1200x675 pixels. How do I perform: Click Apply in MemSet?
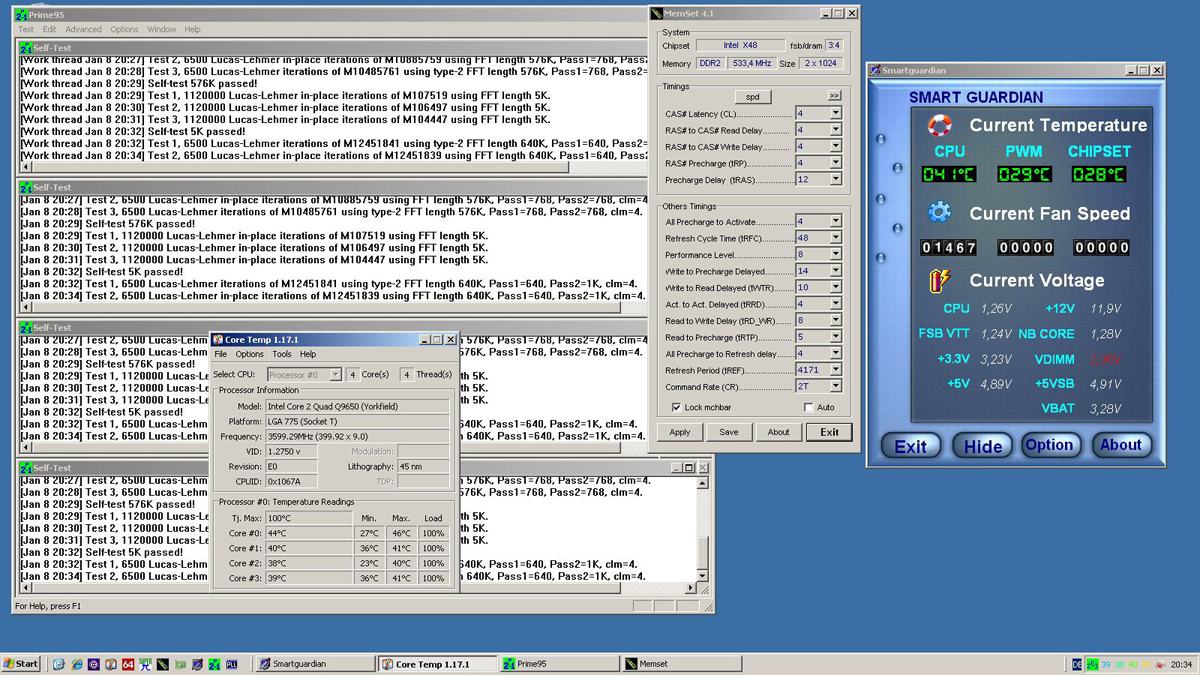680,432
